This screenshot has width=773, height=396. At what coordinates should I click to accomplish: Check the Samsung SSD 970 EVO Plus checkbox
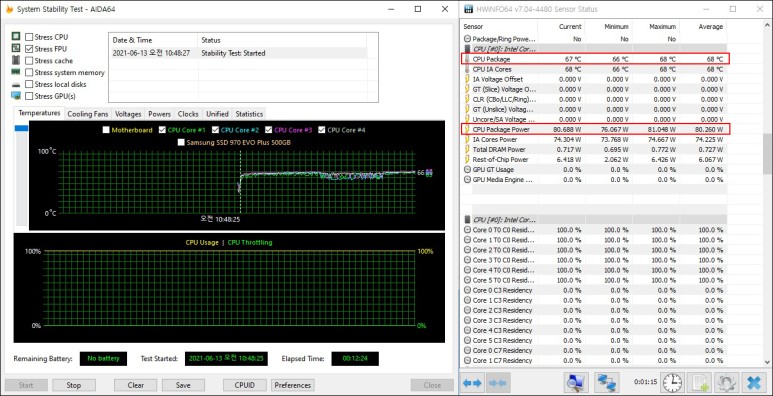point(181,142)
